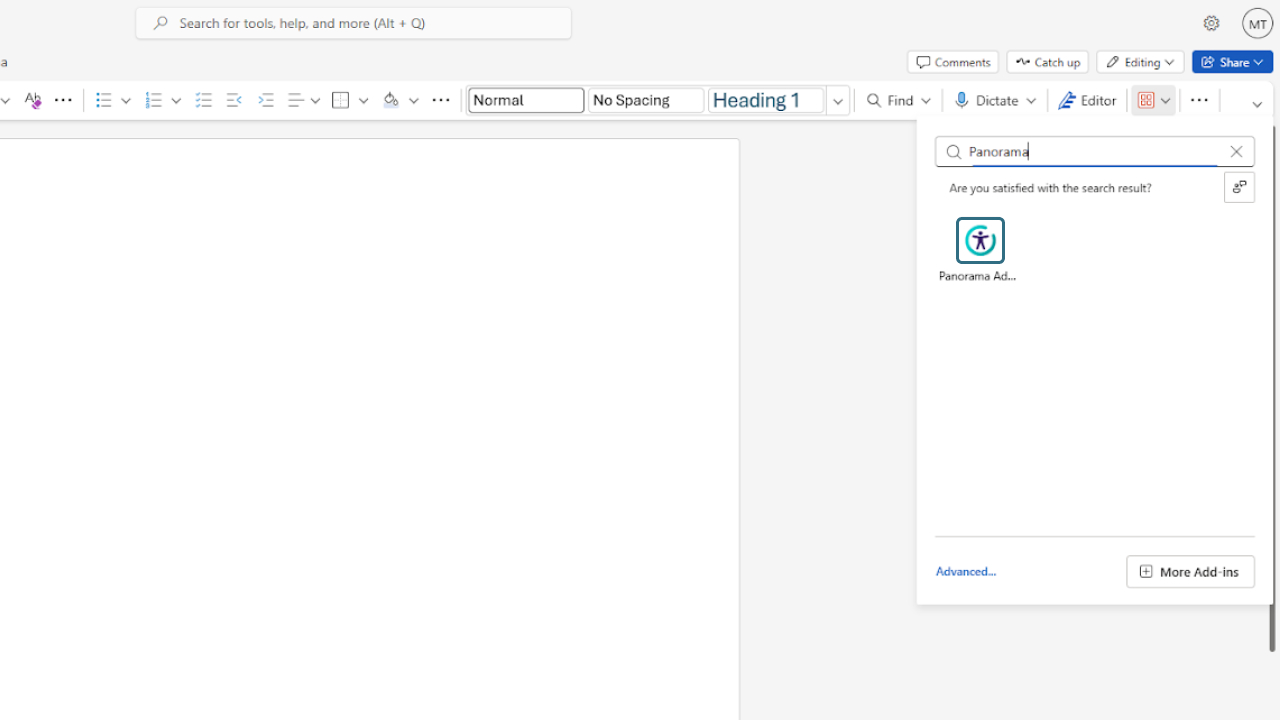Expand the styles gallery
The width and height of the screenshot is (1280, 720).
[838, 100]
